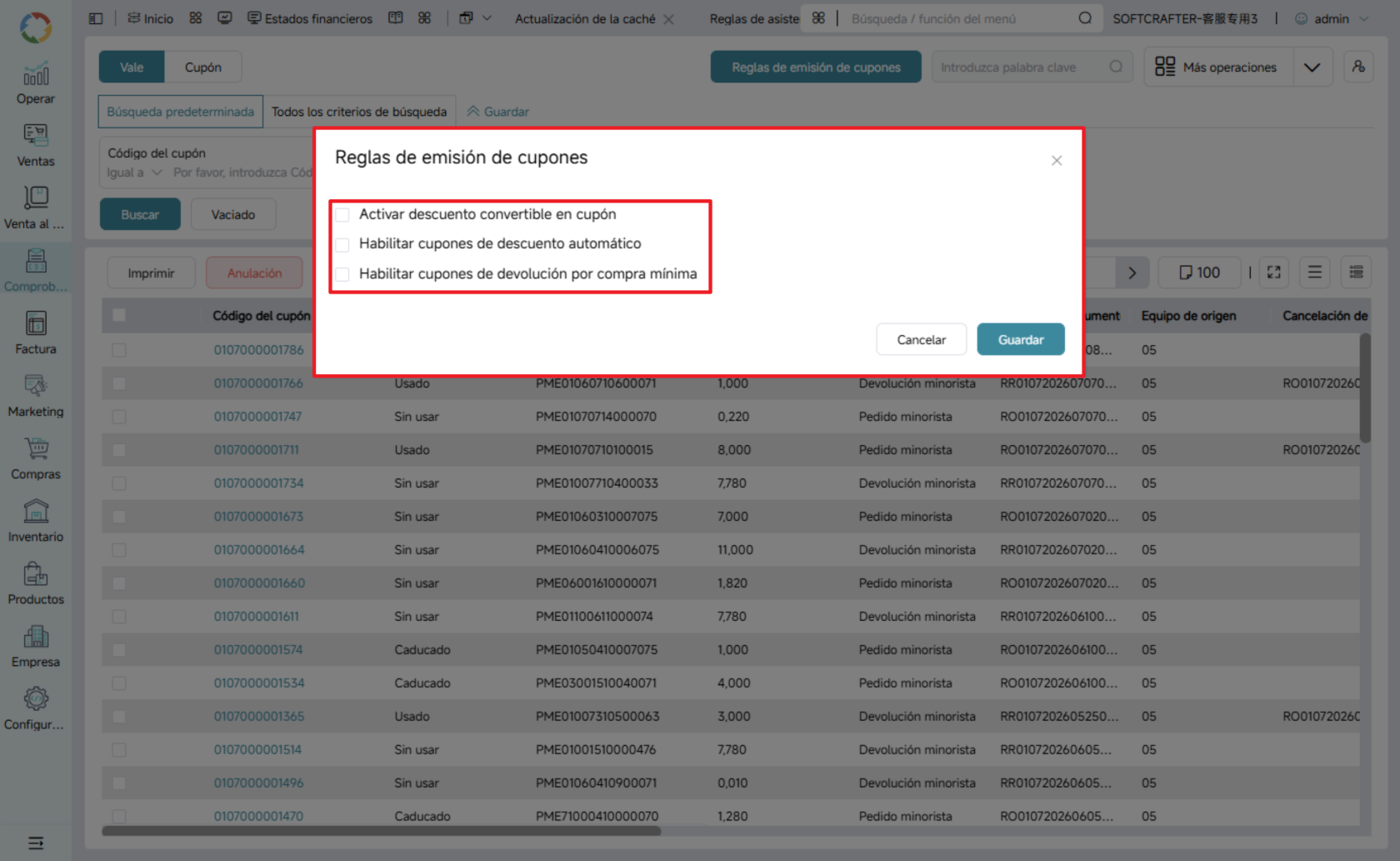
Task: Open the Factura sidebar module
Action: (36, 333)
